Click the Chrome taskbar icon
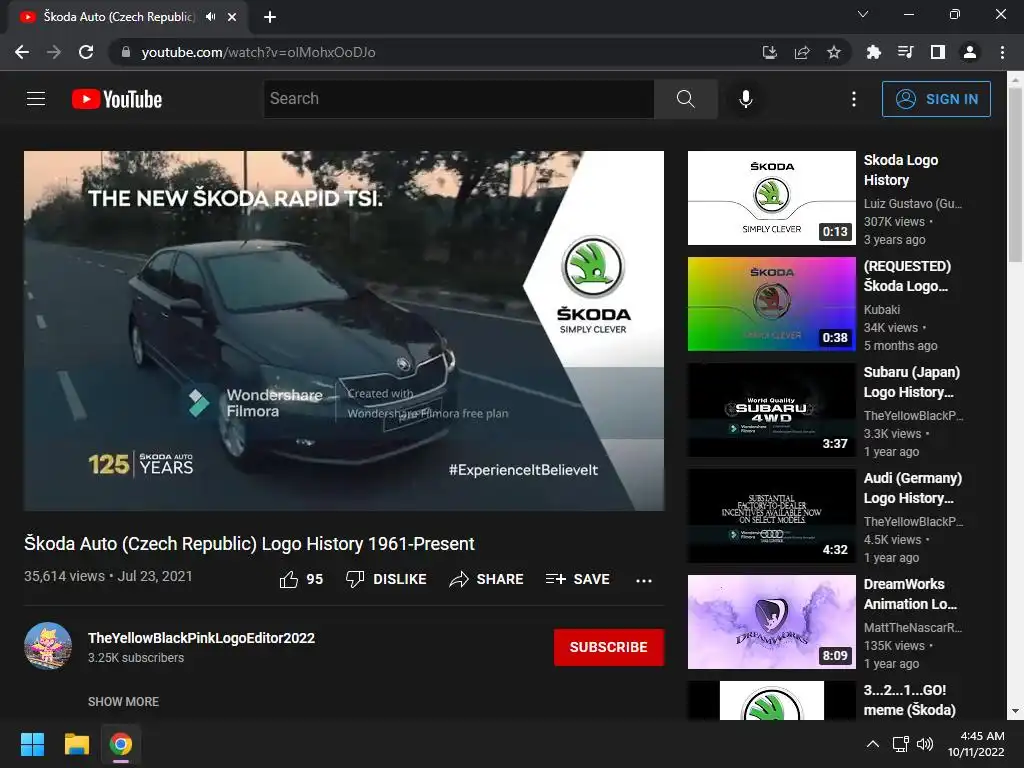The image size is (1024, 768). pos(121,744)
